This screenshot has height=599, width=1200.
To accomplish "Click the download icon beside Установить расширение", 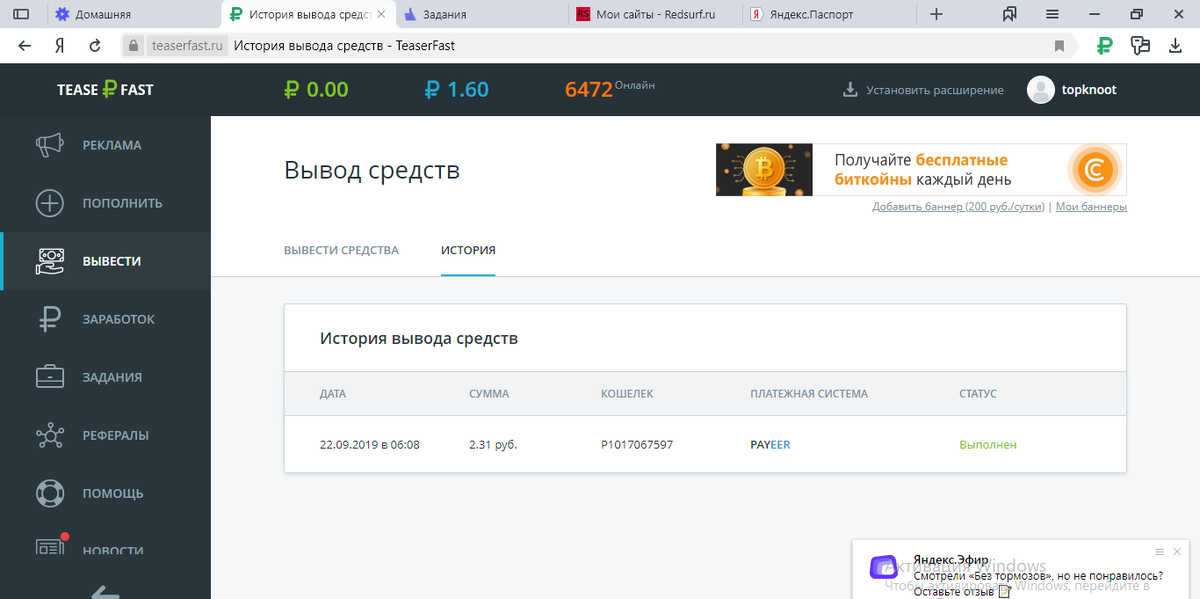I will coord(850,89).
